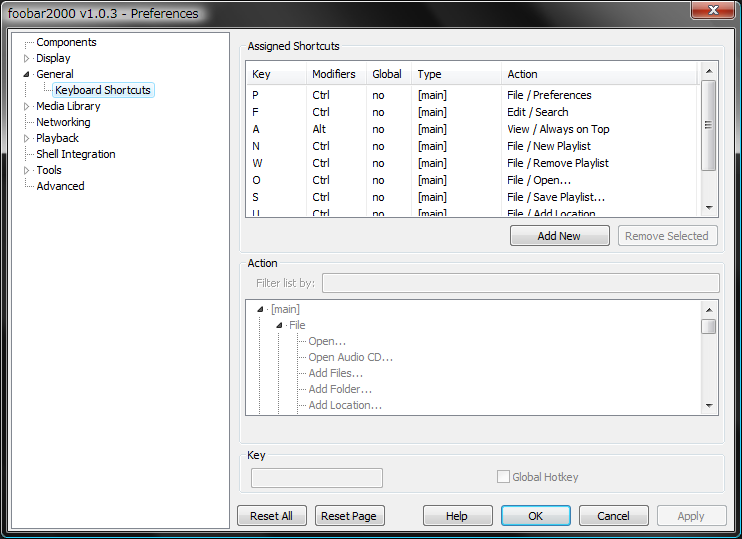Screen dimensions: 742x539
Task: Click the Apply button
Action: click(691, 516)
